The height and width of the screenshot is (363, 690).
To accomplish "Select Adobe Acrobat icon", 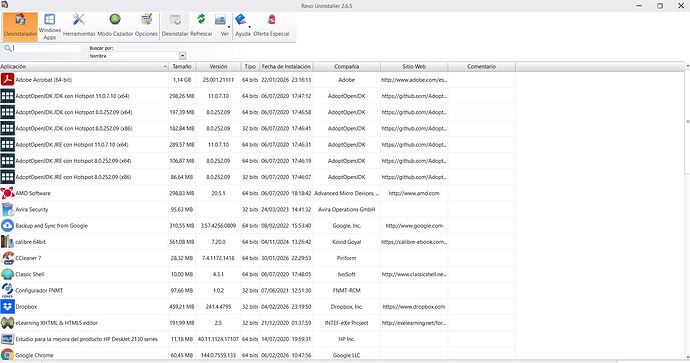I will click(7, 80).
